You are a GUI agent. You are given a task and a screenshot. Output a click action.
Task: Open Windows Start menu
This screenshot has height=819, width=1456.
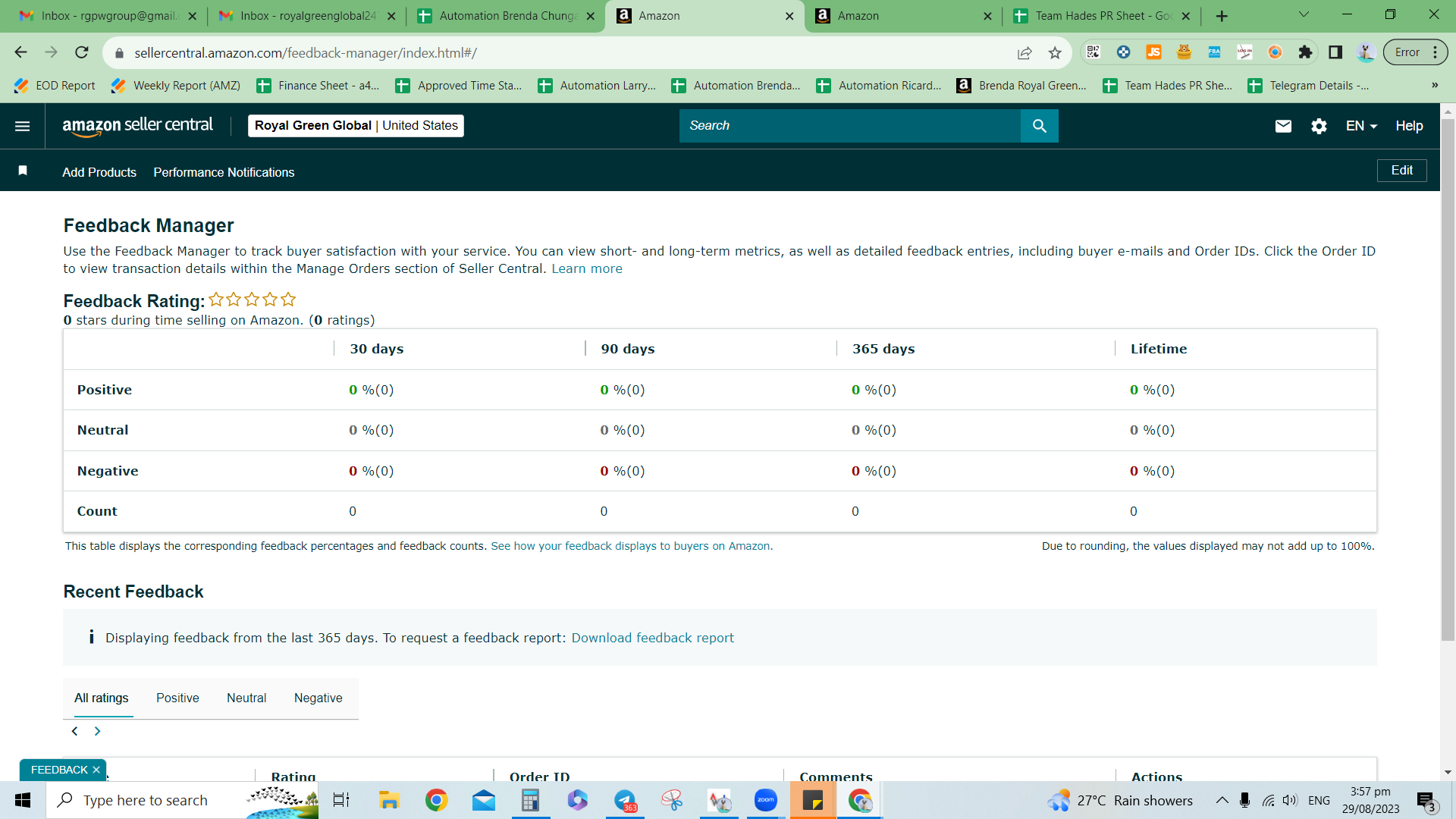23,800
